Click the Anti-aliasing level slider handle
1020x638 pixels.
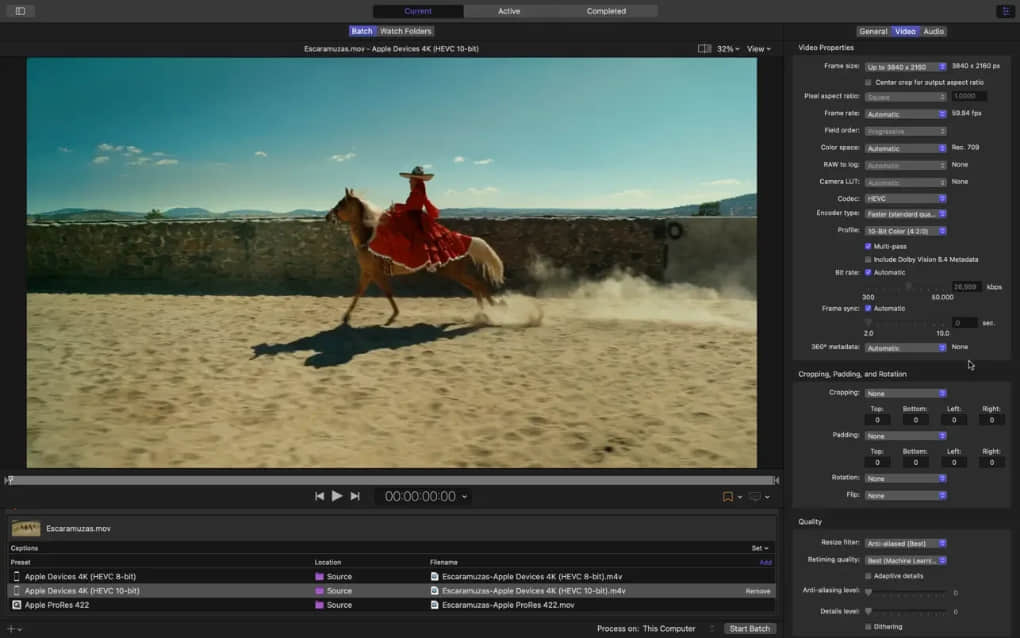pyautogui.click(x=869, y=592)
